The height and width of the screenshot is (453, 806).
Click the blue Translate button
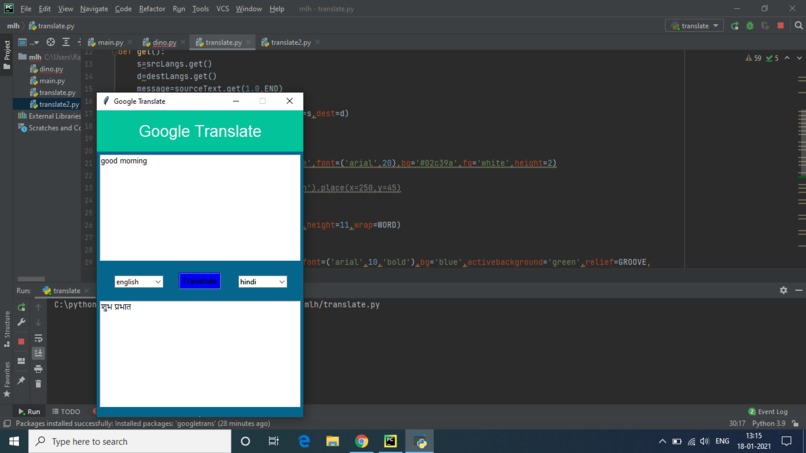tap(199, 281)
